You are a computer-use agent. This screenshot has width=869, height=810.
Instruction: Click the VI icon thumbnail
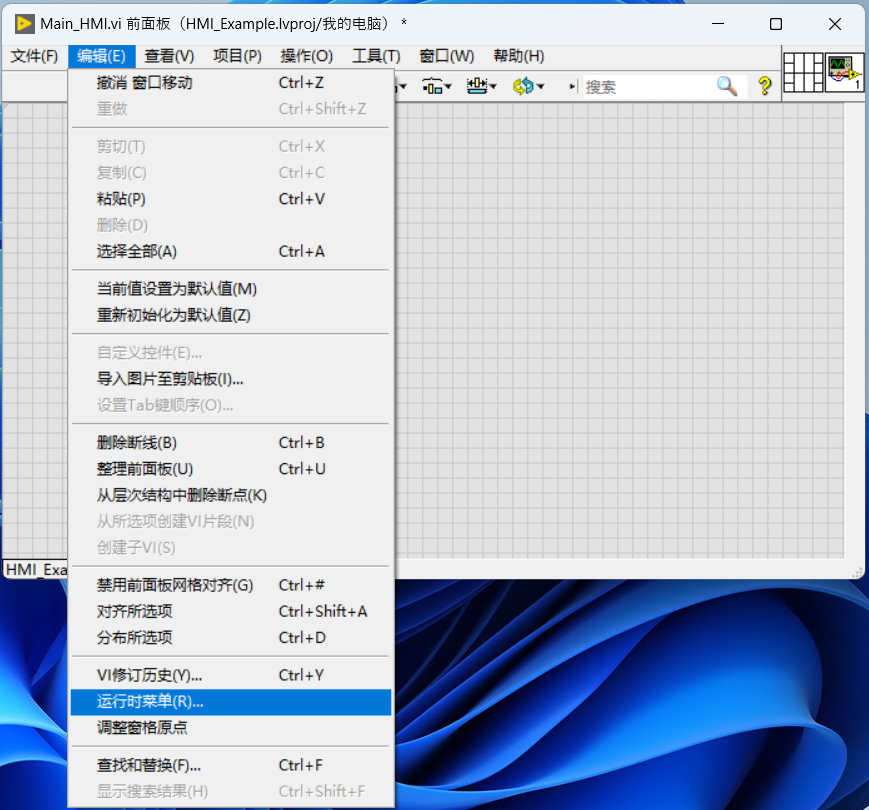(844, 72)
